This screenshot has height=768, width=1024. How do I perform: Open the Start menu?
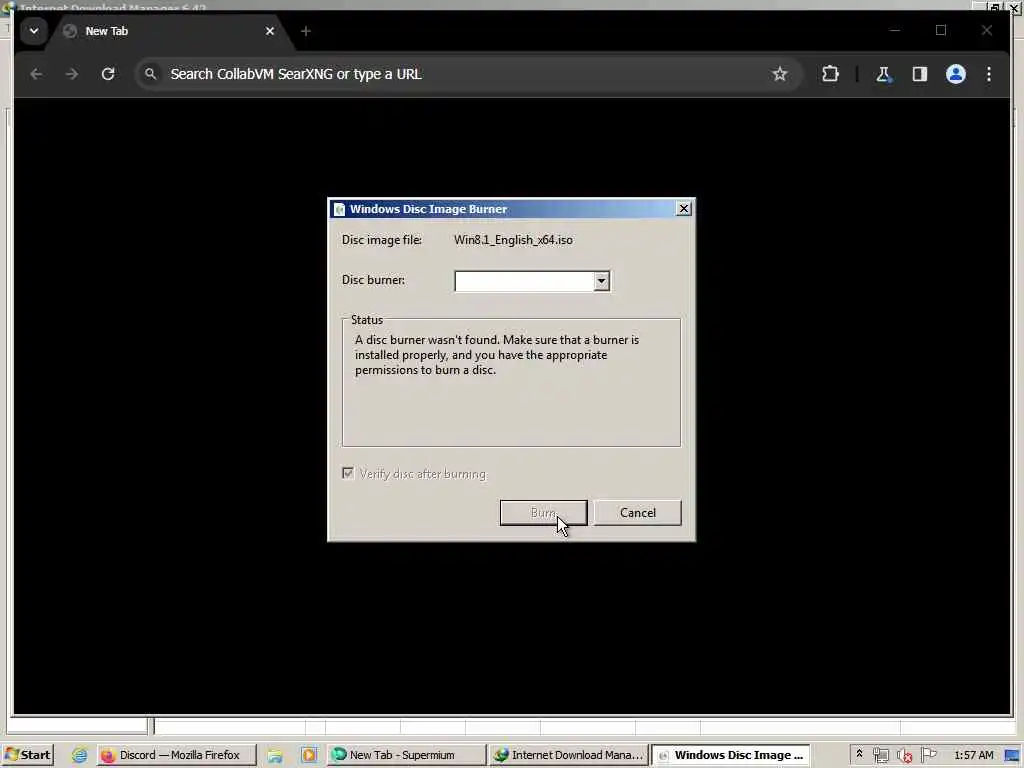coord(28,755)
